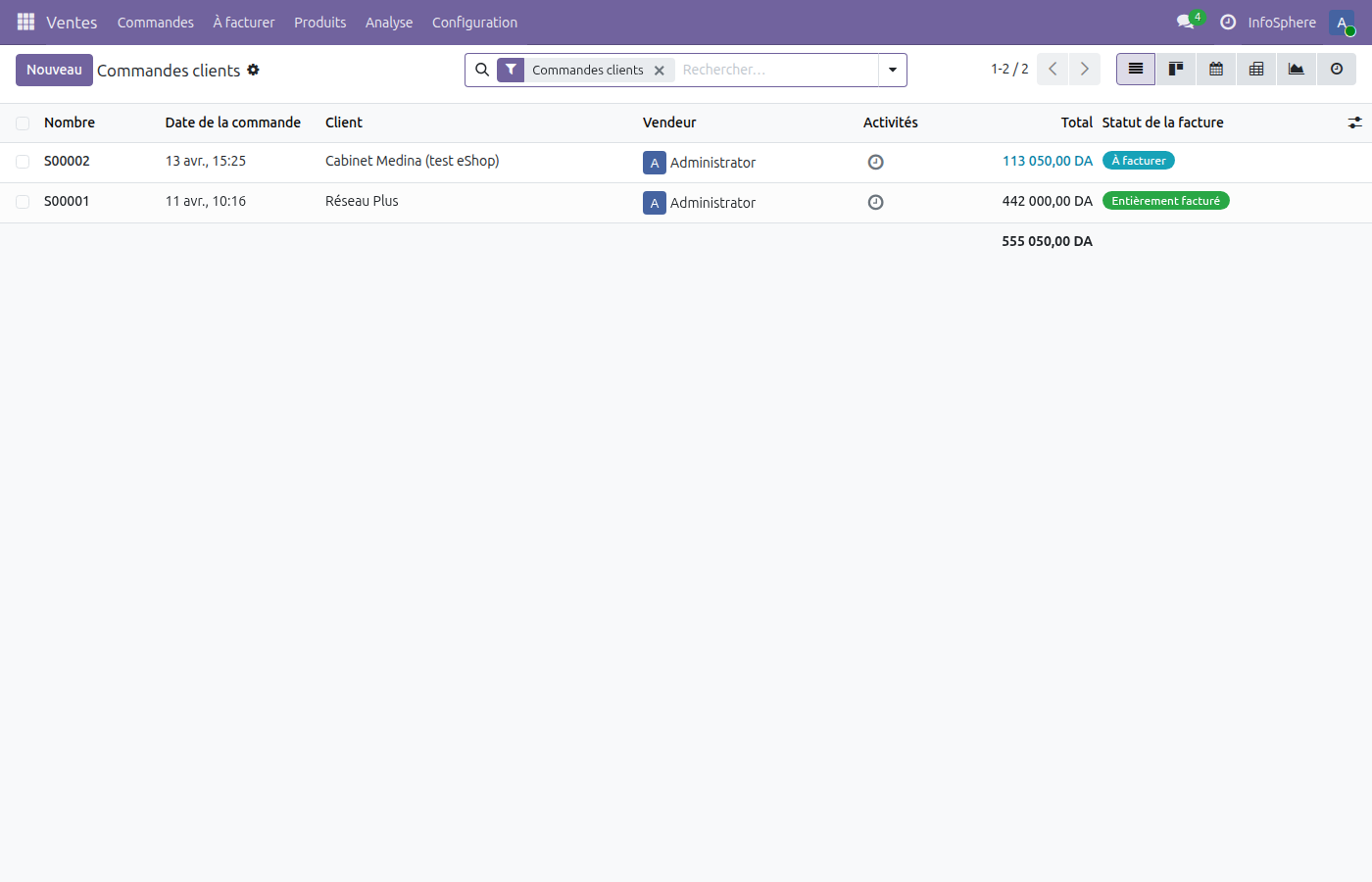
Task: Switch to the Kanban view
Action: pyautogui.click(x=1175, y=69)
